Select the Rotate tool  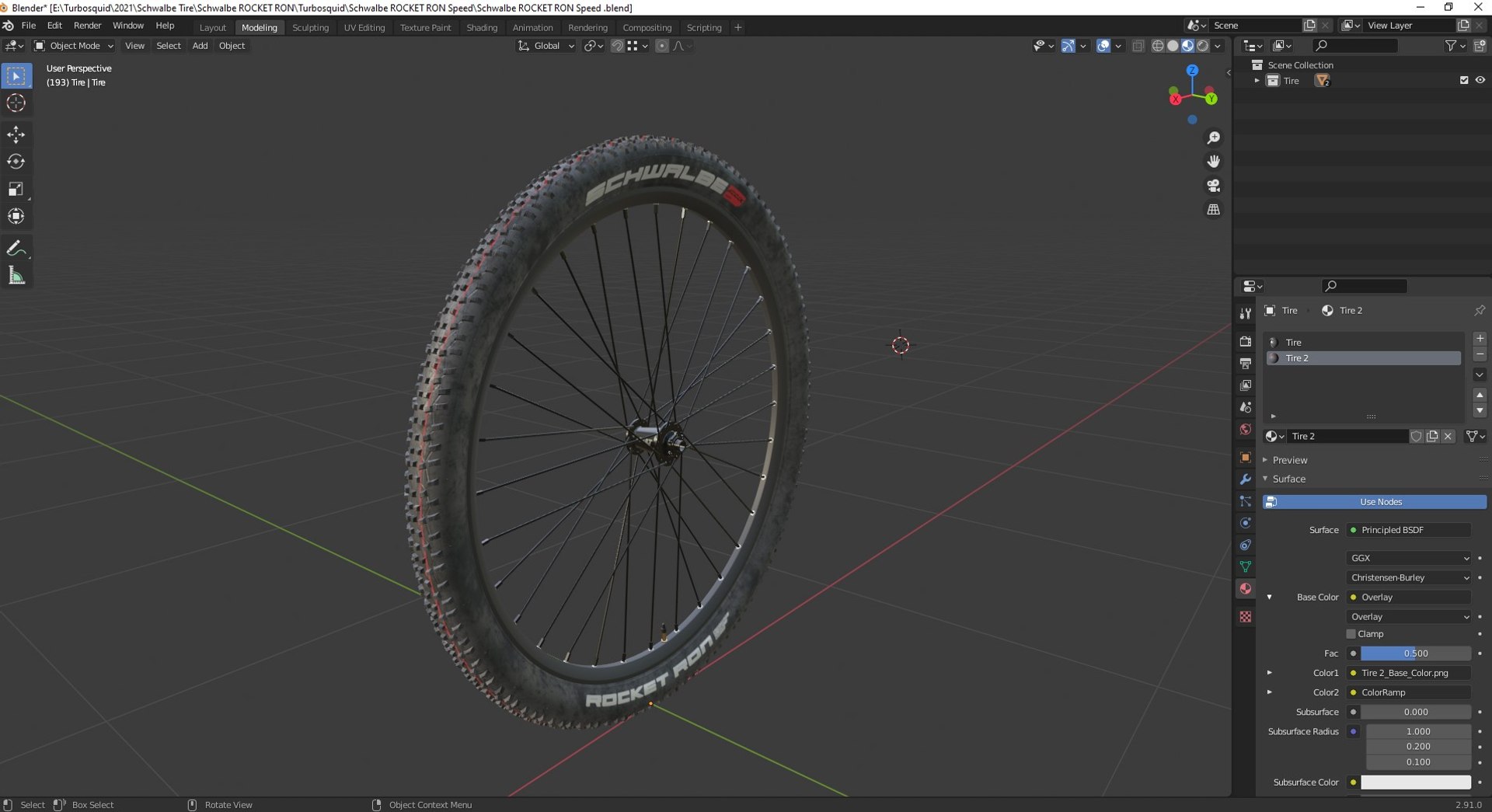click(16, 162)
